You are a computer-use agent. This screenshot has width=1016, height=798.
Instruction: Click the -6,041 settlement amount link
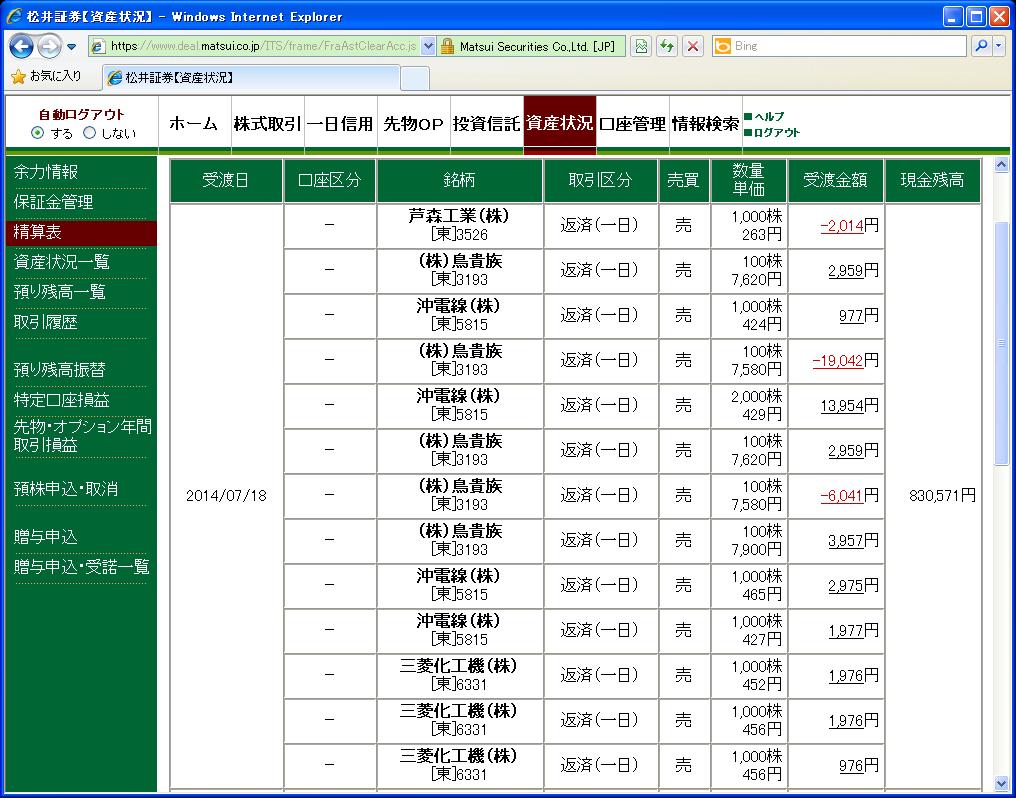[x=842, y=496]
